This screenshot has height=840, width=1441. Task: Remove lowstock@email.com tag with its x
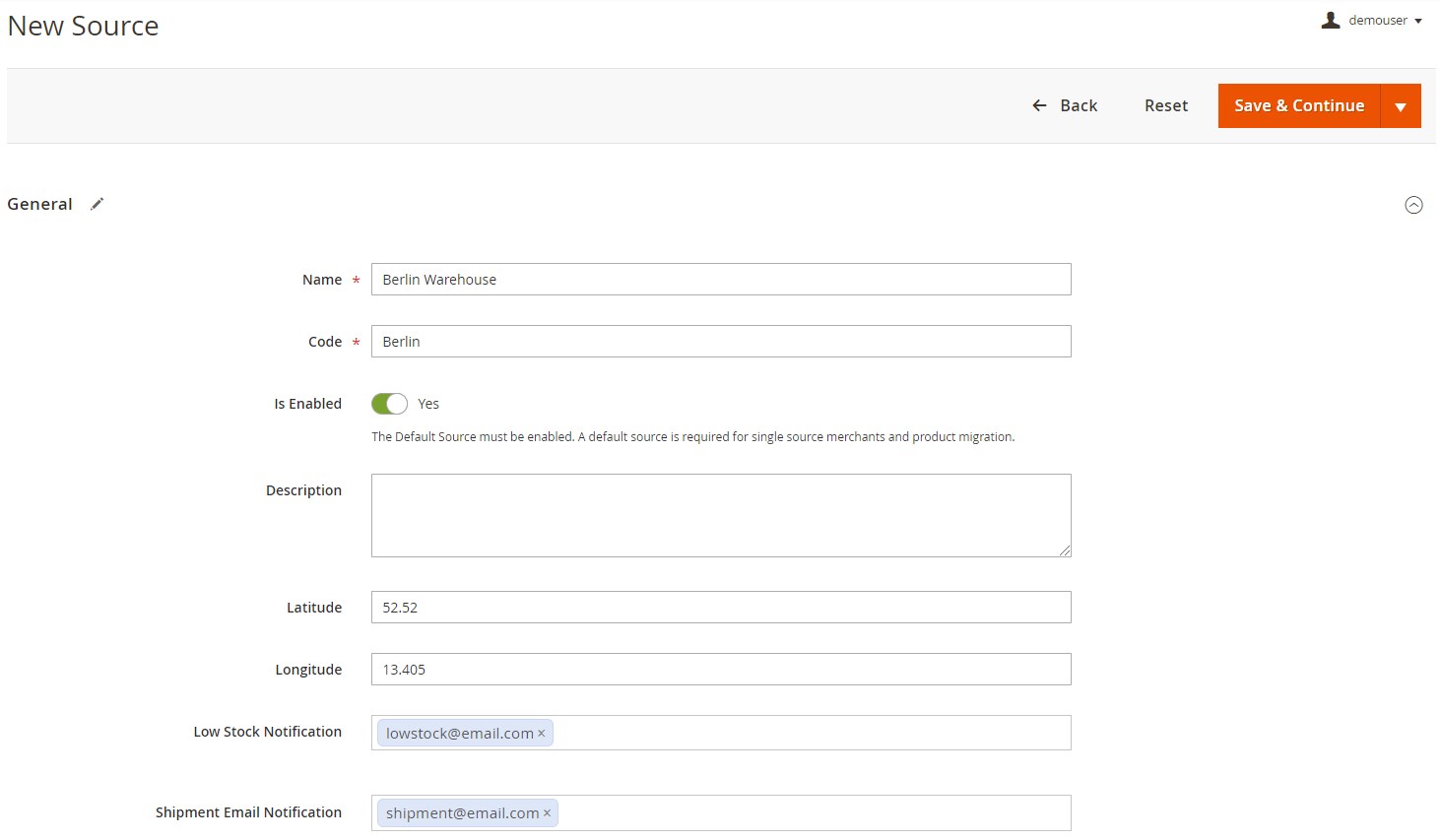[542, 734]
